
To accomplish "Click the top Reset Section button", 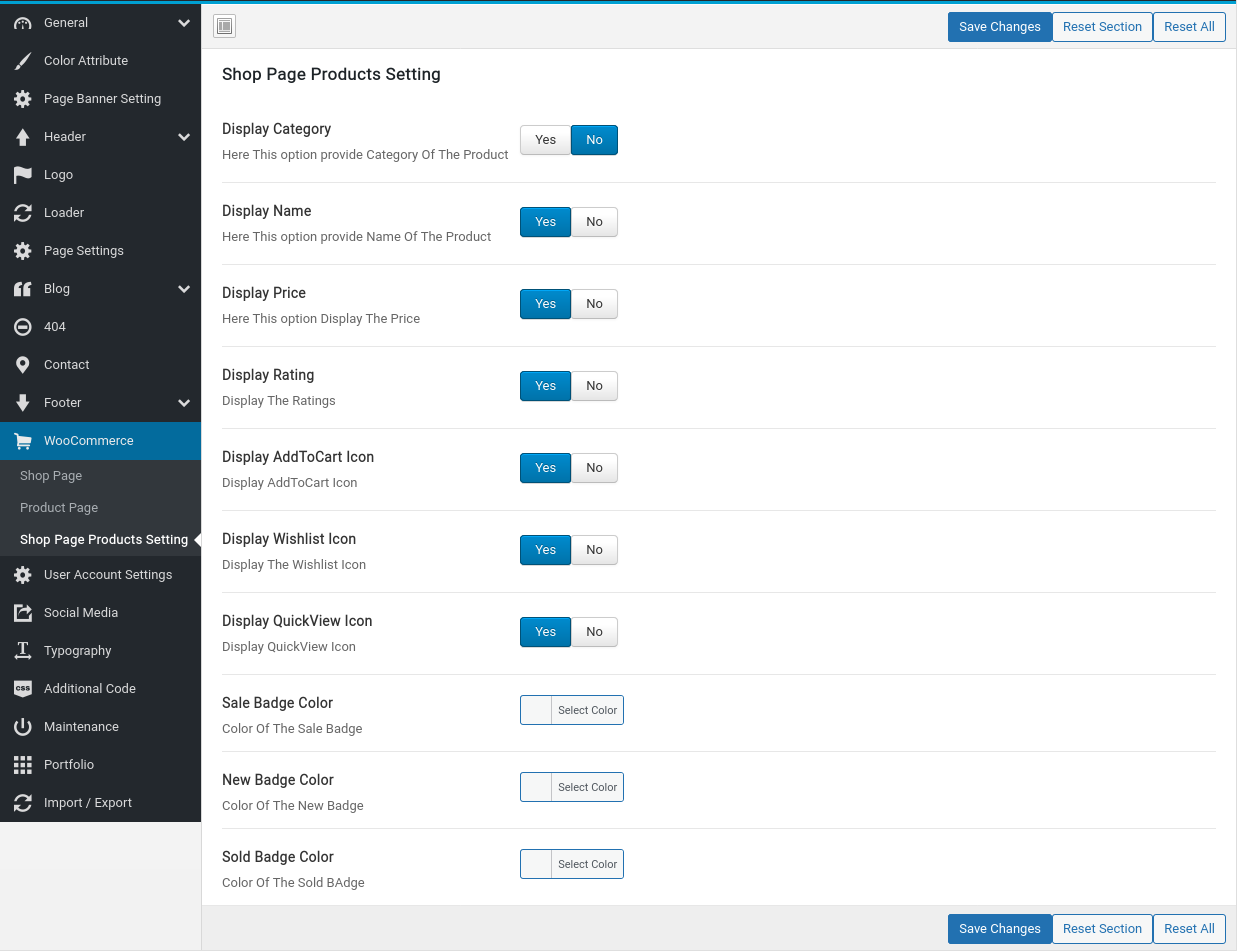I will (1102, 27).
